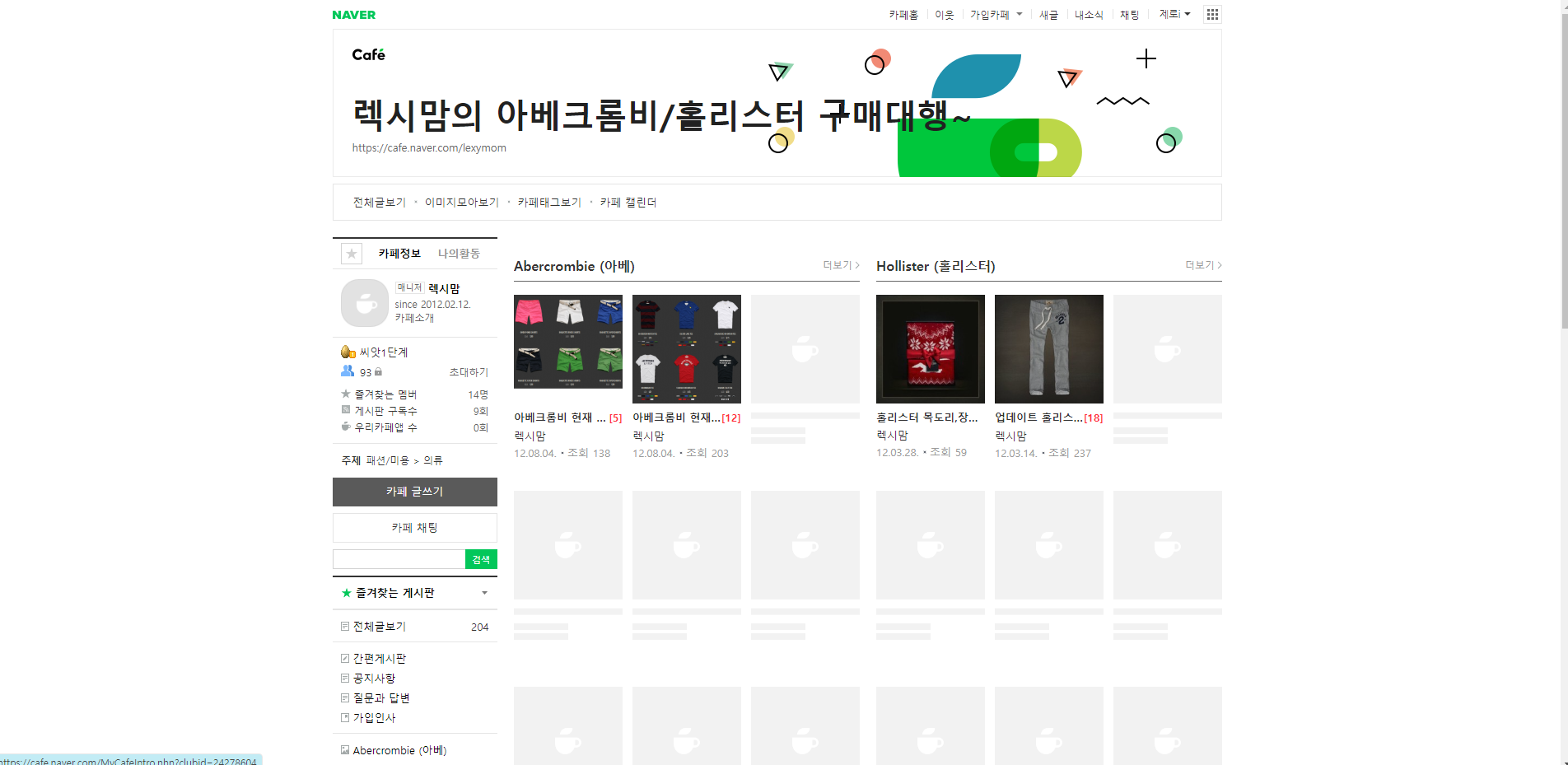The height and width of the screenshot is (765, 1568).
Task: Click the 의류 category link
Action: pos(433,460)
